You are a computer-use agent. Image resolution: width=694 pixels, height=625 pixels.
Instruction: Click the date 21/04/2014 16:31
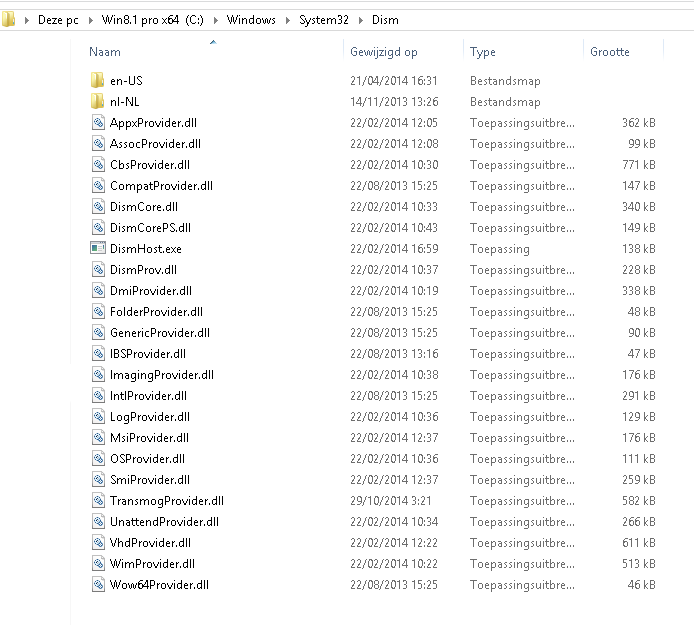(x=393, y=81)
